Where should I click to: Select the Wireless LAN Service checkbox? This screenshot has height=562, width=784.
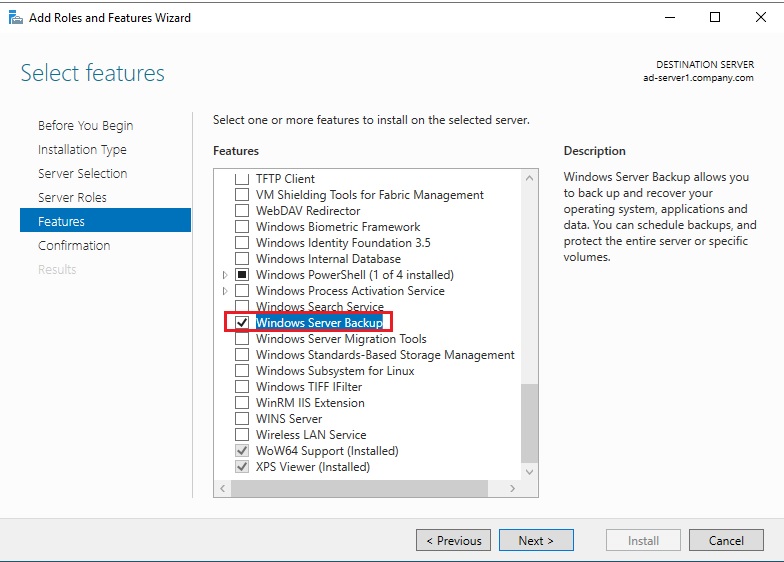[x=241, y=435]
